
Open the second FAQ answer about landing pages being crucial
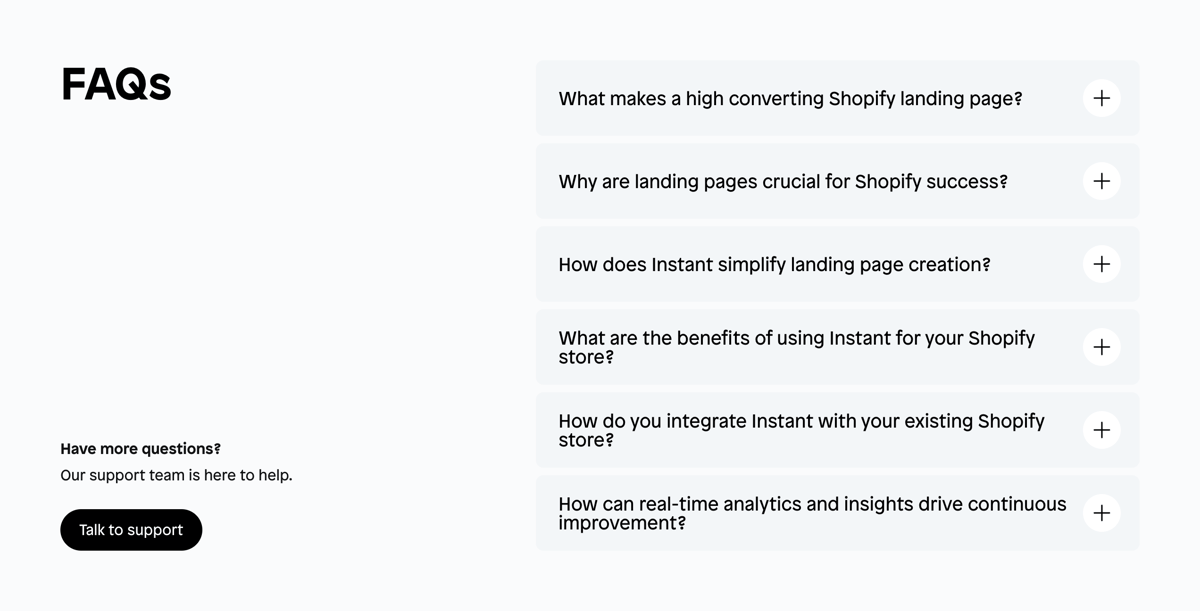click(783, 181)
